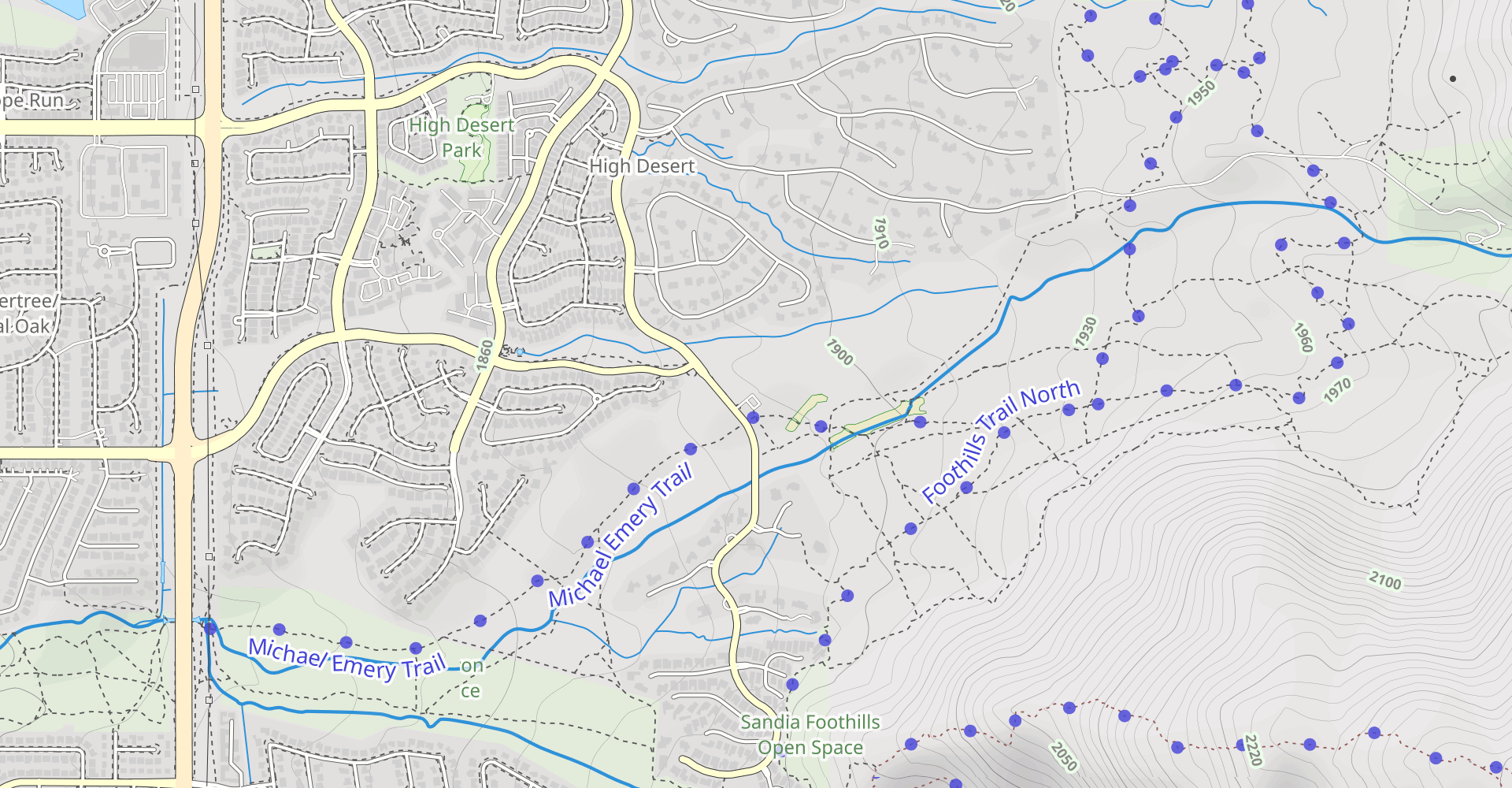This screenshot has height=788, width=1512.
Task: Select the 1970 contour elevation label
Action: [1337, 390]
